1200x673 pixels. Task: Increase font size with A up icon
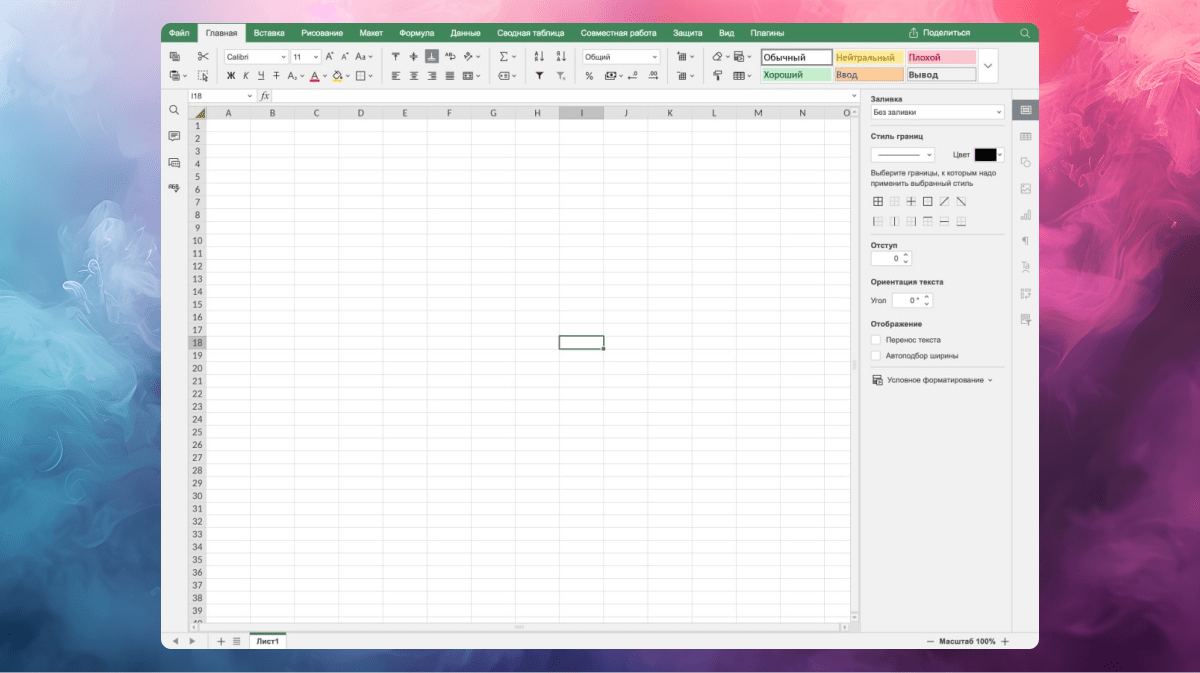point(330,57)
